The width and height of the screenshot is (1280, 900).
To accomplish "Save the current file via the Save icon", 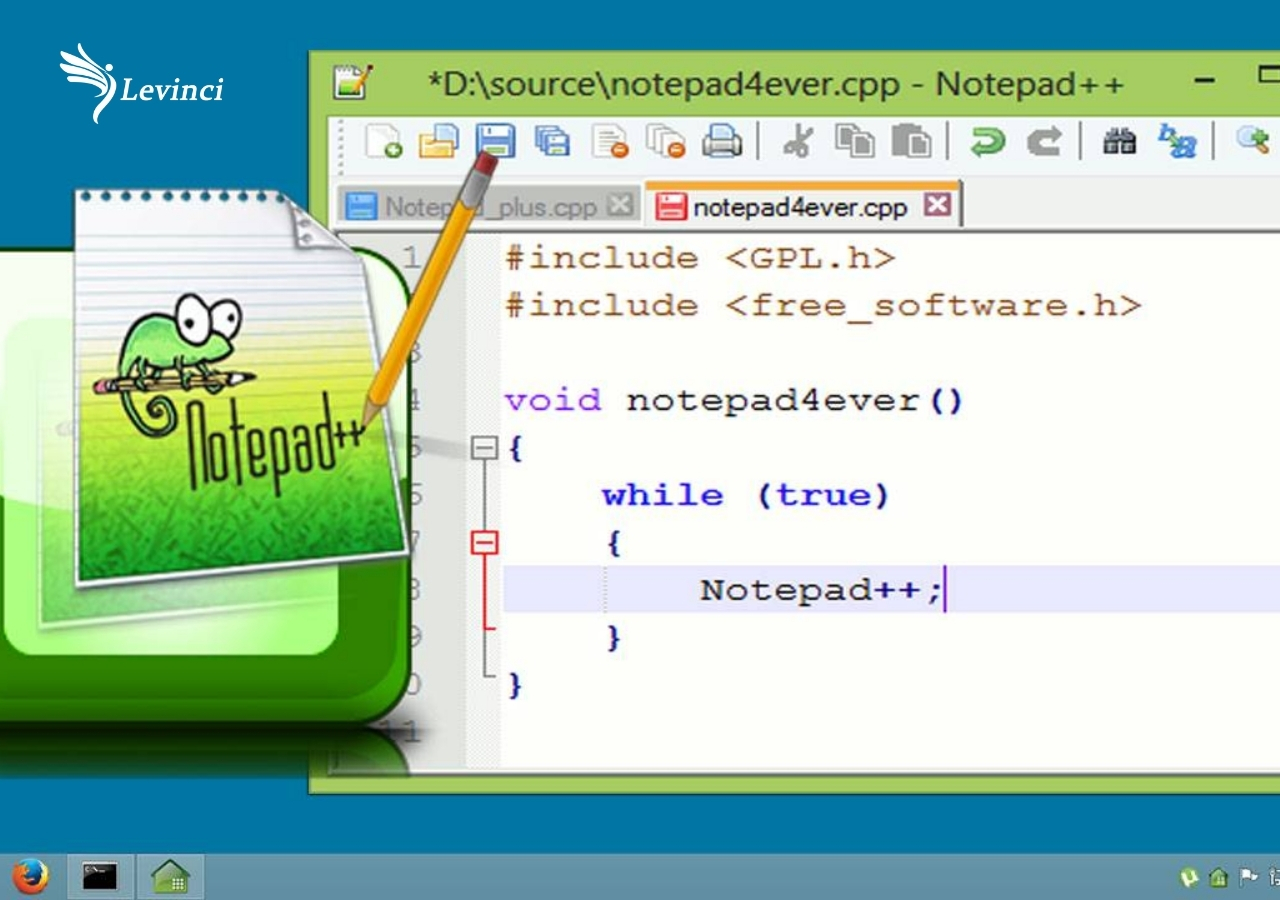I will coord(496,140).
